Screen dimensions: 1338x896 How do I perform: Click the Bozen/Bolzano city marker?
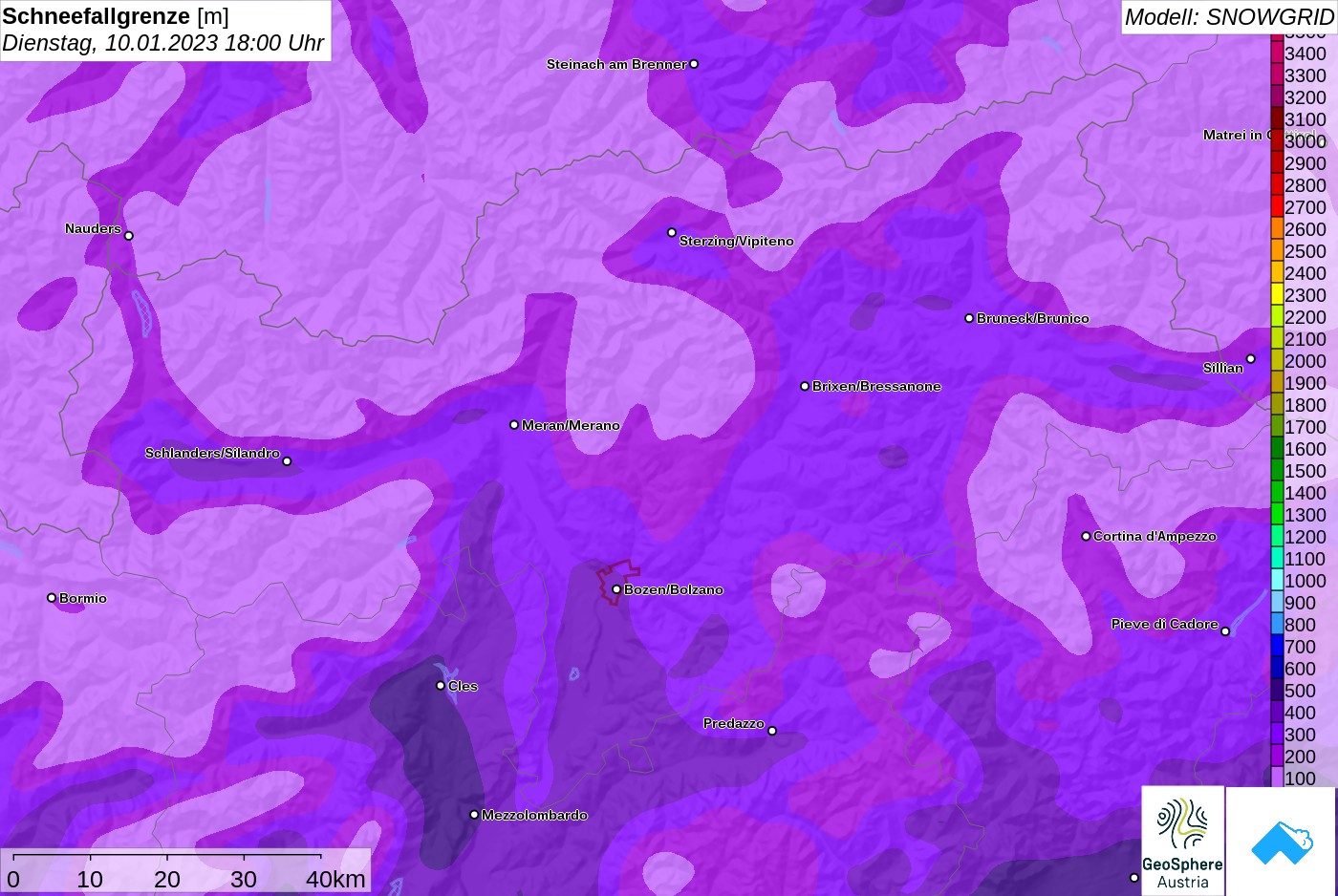click(616, 589)
